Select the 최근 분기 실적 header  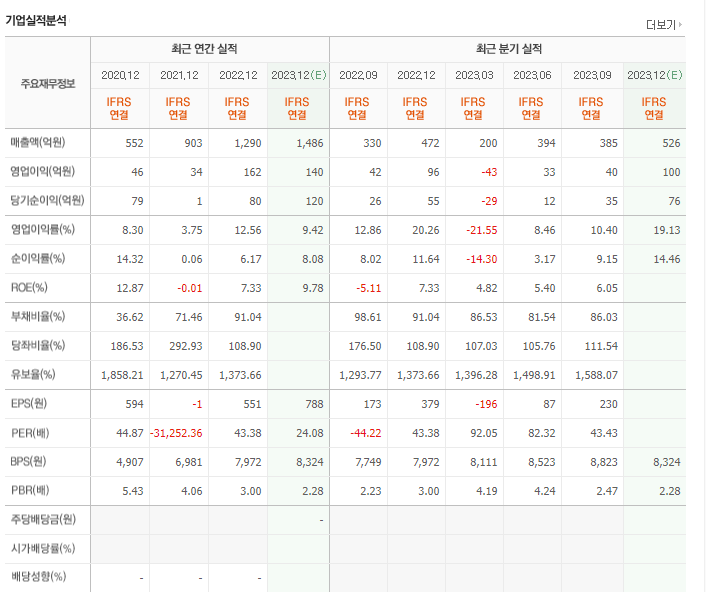point(509,49)
